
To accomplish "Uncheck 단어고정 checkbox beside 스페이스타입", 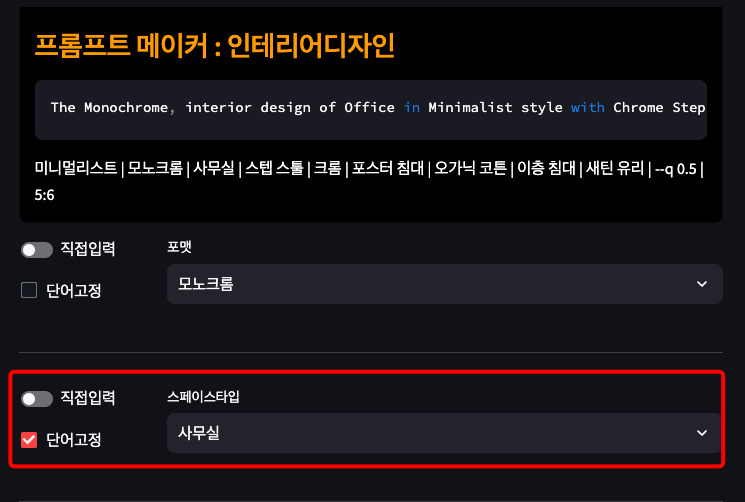I will pyautogui.click(x=29, y=440).
